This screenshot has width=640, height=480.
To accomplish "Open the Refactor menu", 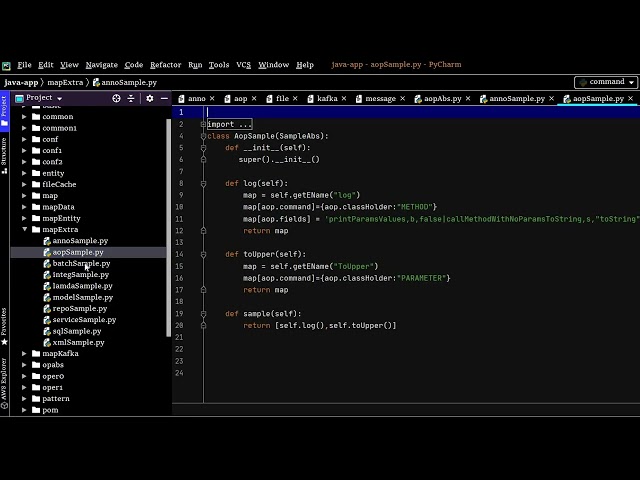I will (x=165, y=65).
